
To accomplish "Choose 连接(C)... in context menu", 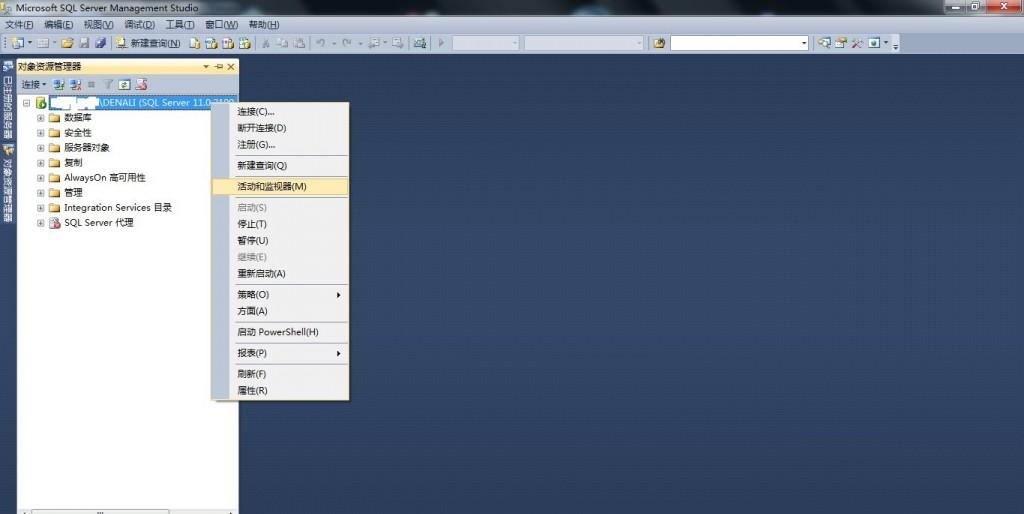I will pyautogui.click(x=280, y=112).
